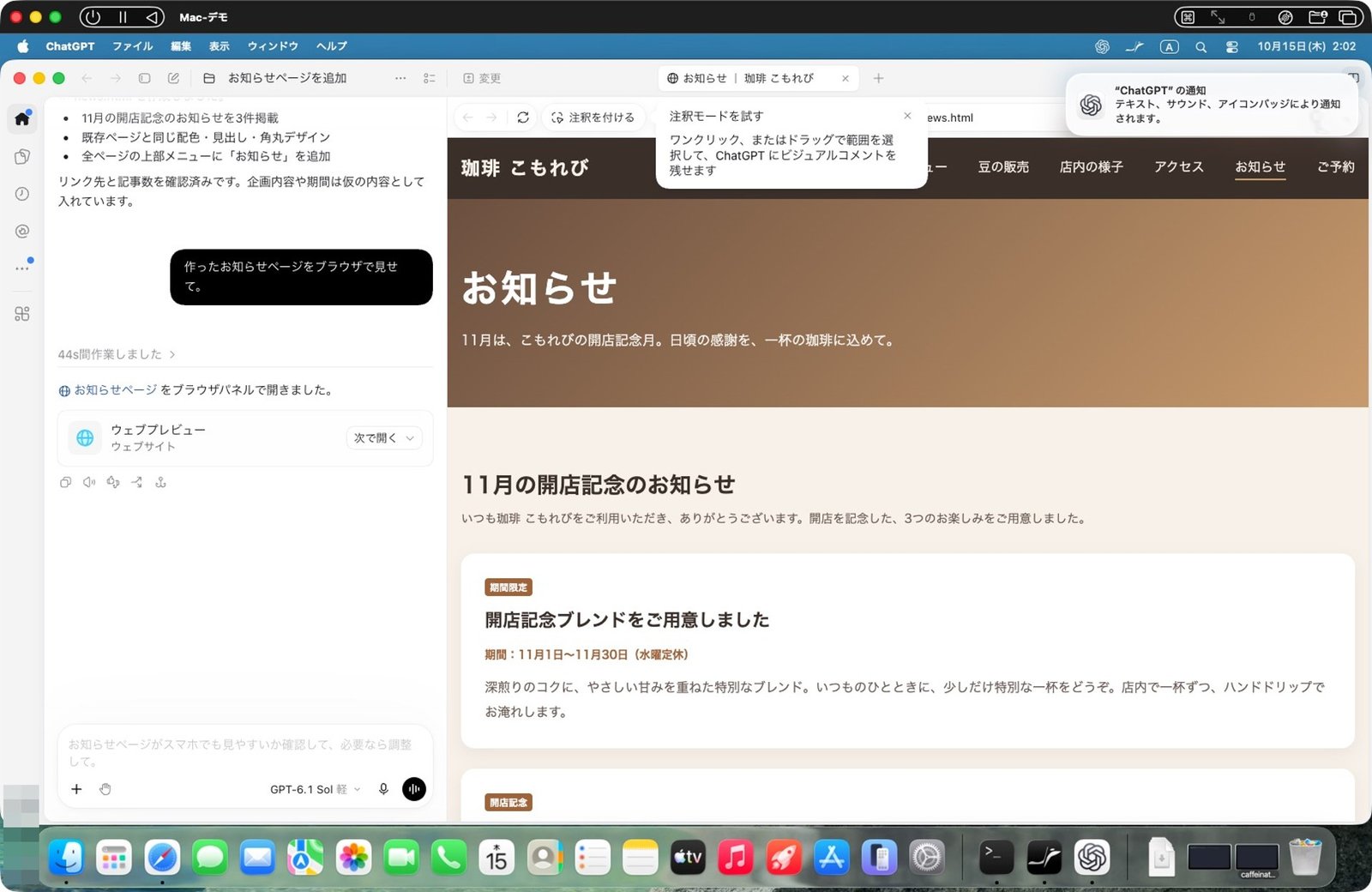Click ご予約 in site navigation

tap(1336, 167)
